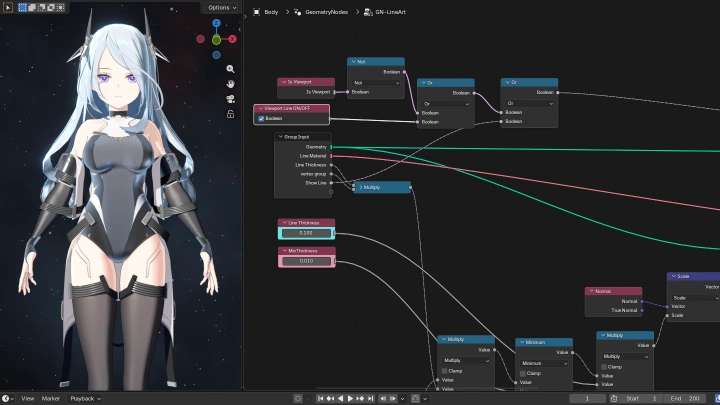Click the Line Material output socket
This screenshot has height=405, width=720.
(x=332, y=156)
